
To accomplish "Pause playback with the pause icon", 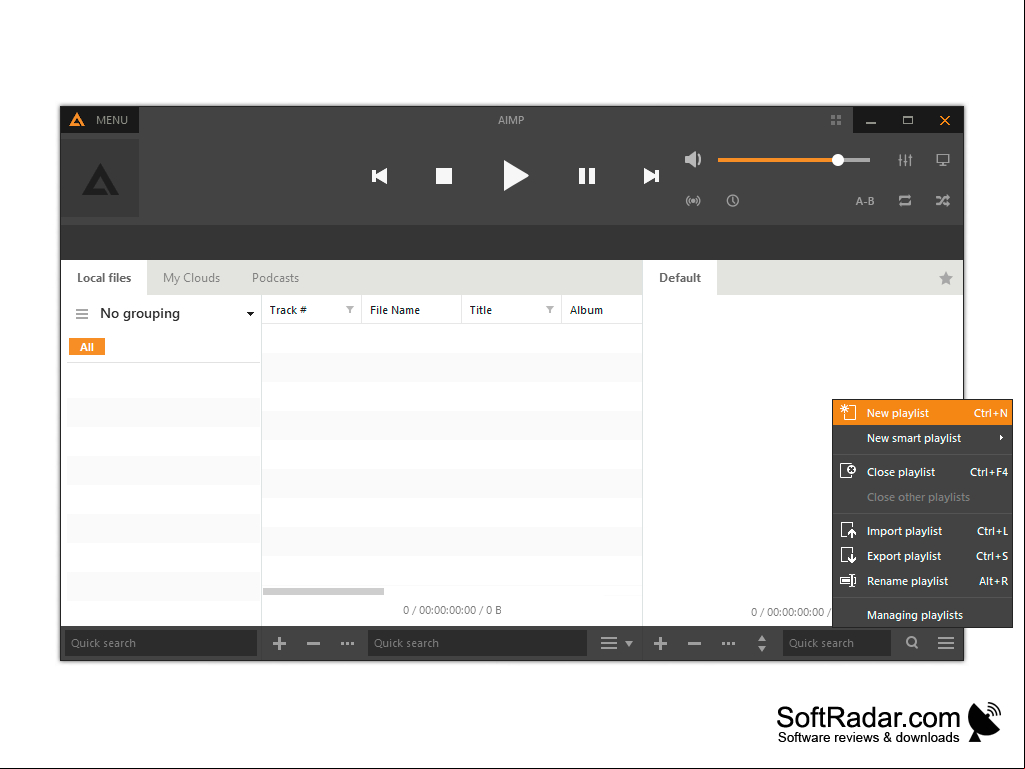I will click(586, 176).
